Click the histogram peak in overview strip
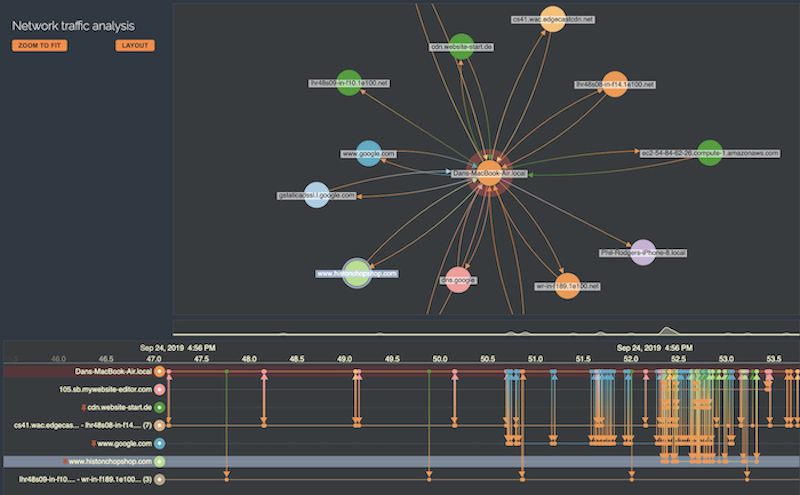 [x=666, y=330]
